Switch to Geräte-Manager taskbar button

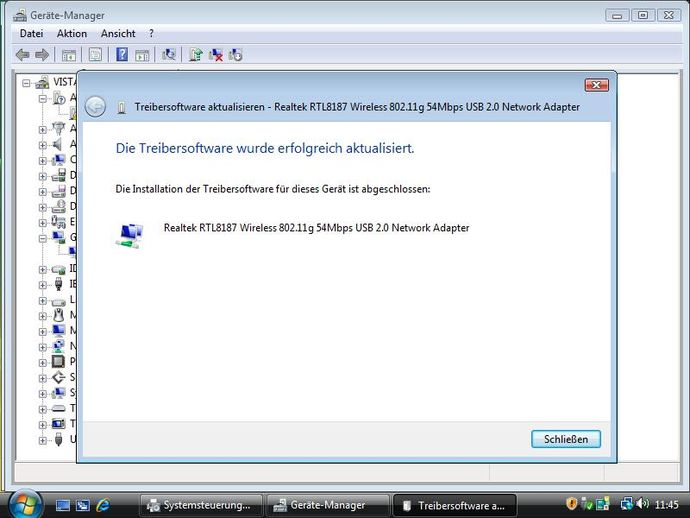pyautogui.click(x=328, y=505)
